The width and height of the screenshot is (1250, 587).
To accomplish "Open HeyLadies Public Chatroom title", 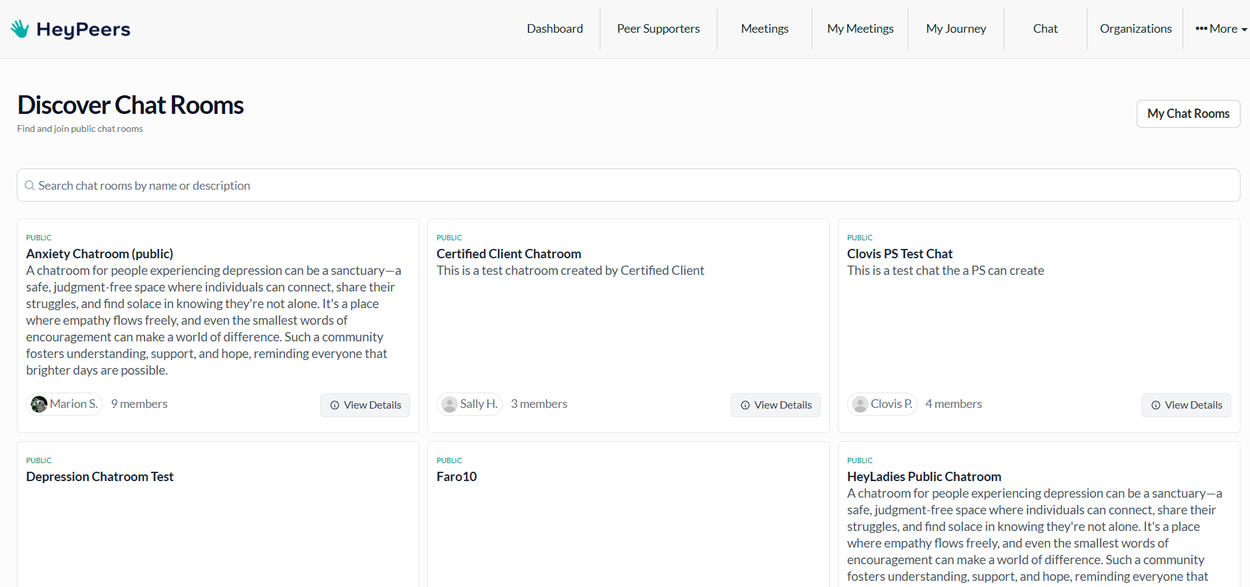I will 924,477.
